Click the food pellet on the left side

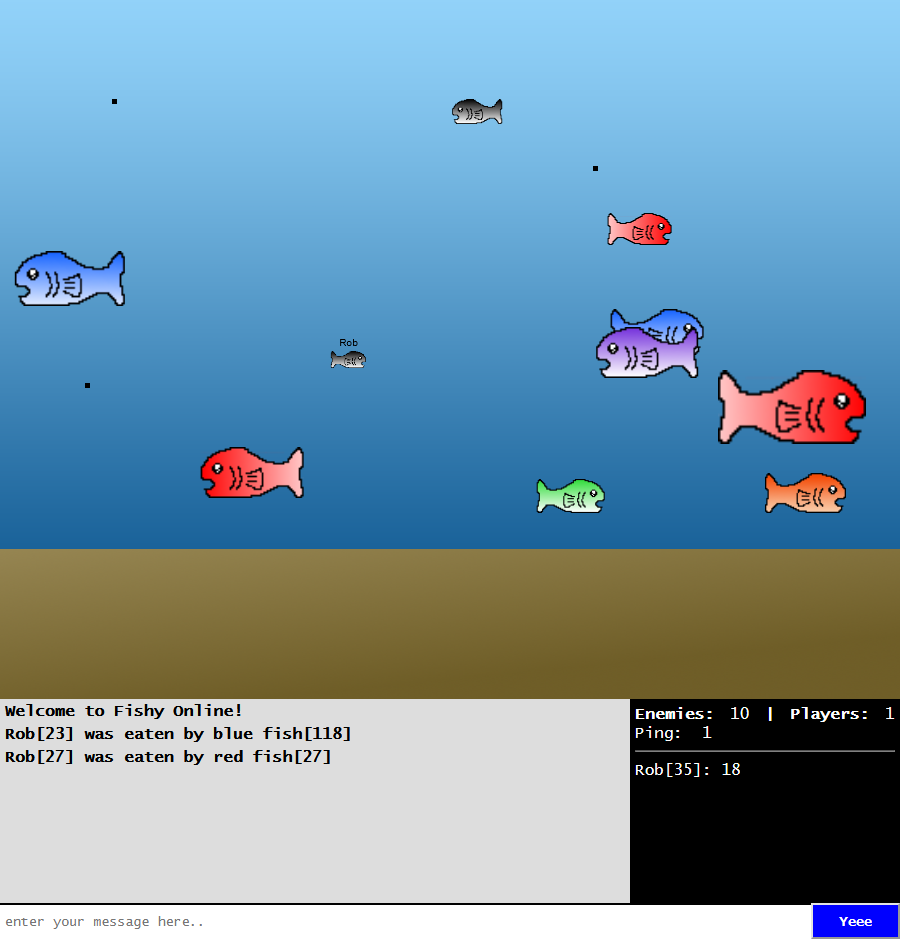coord(87,384)
